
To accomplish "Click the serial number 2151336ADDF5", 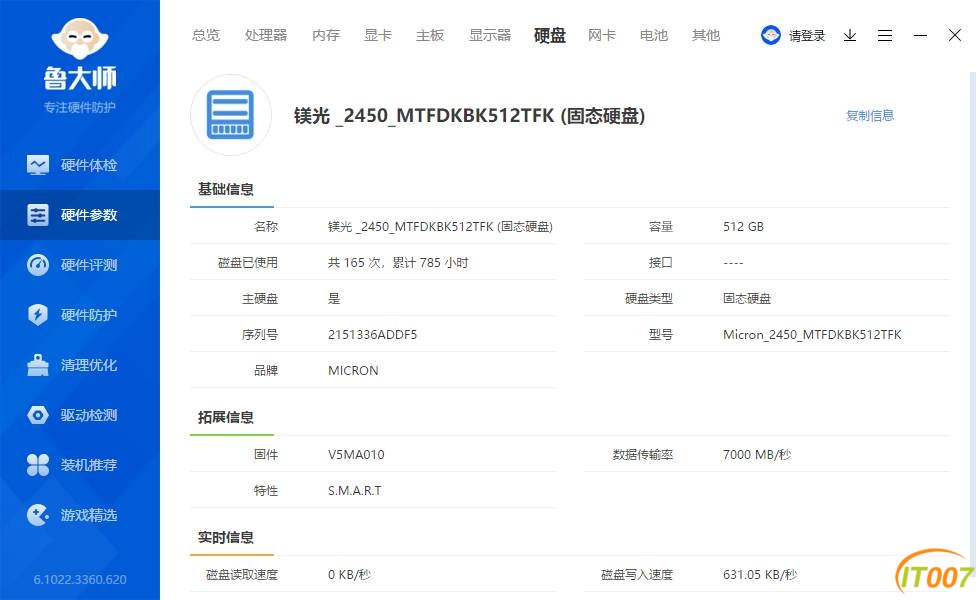I will [x=372, y=334].
